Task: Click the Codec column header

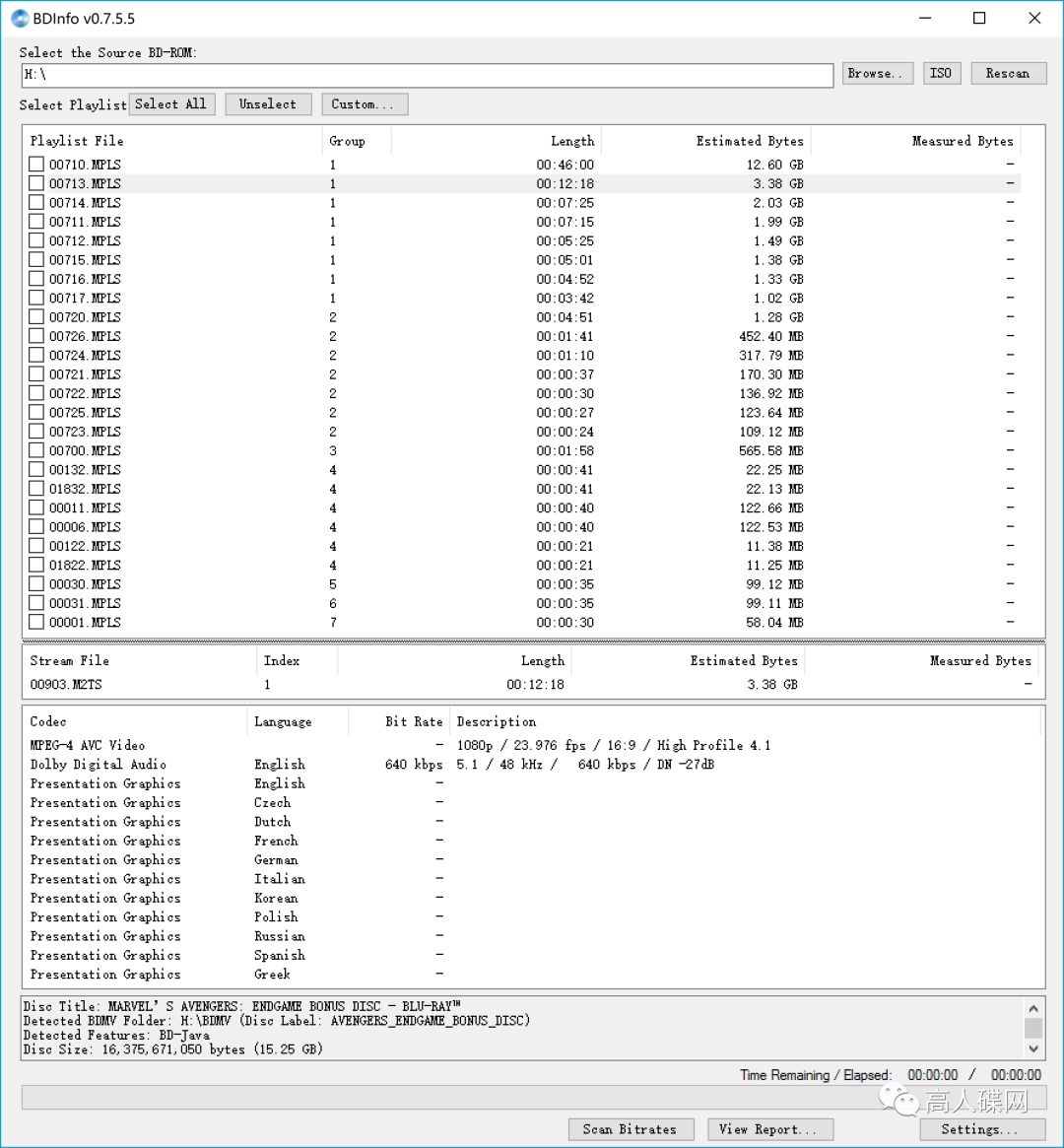Action: 135,721
